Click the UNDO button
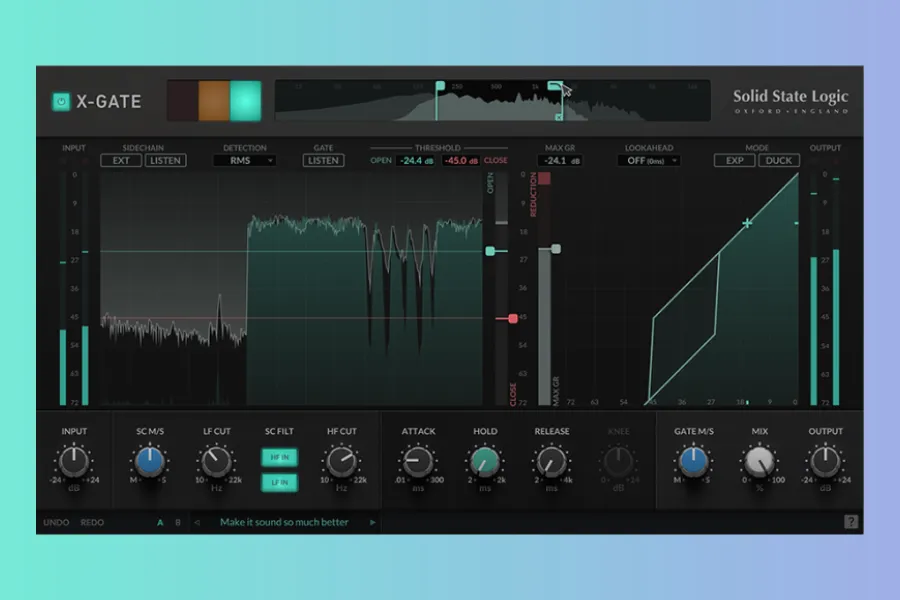This screenshot has width=900, height=600. (x=56, y=522)
